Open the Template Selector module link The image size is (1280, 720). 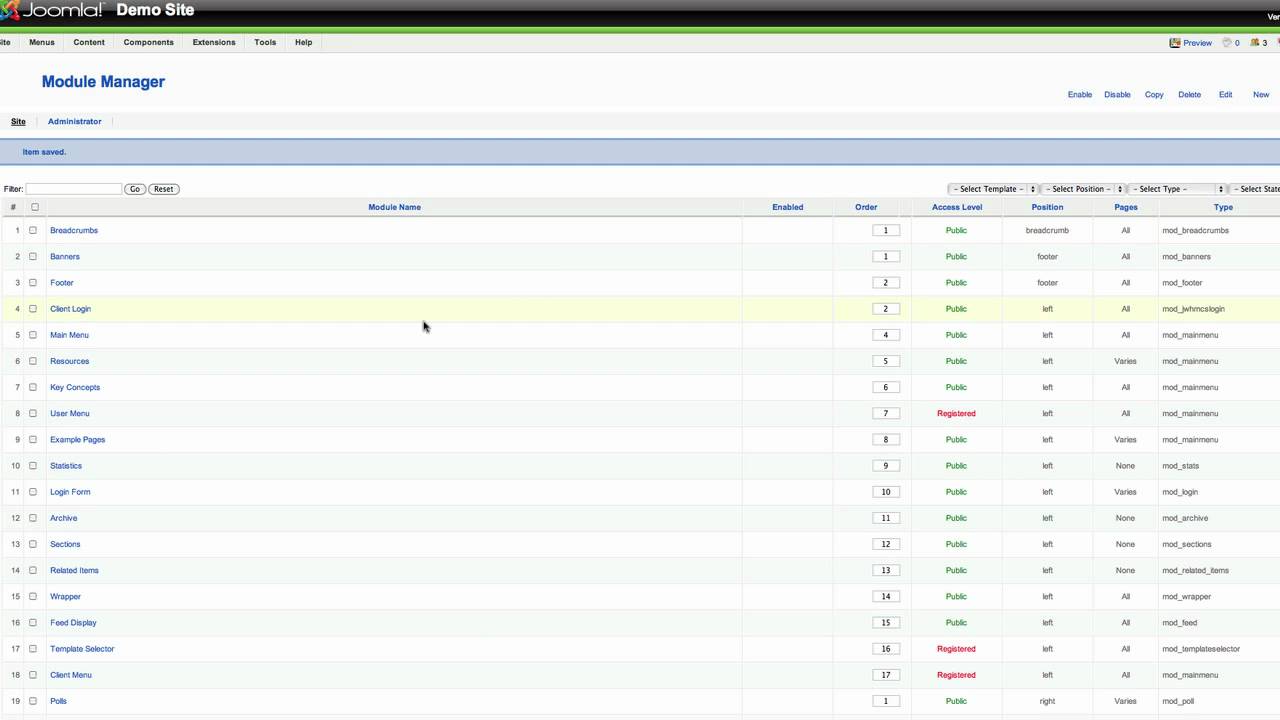(82, 649)
